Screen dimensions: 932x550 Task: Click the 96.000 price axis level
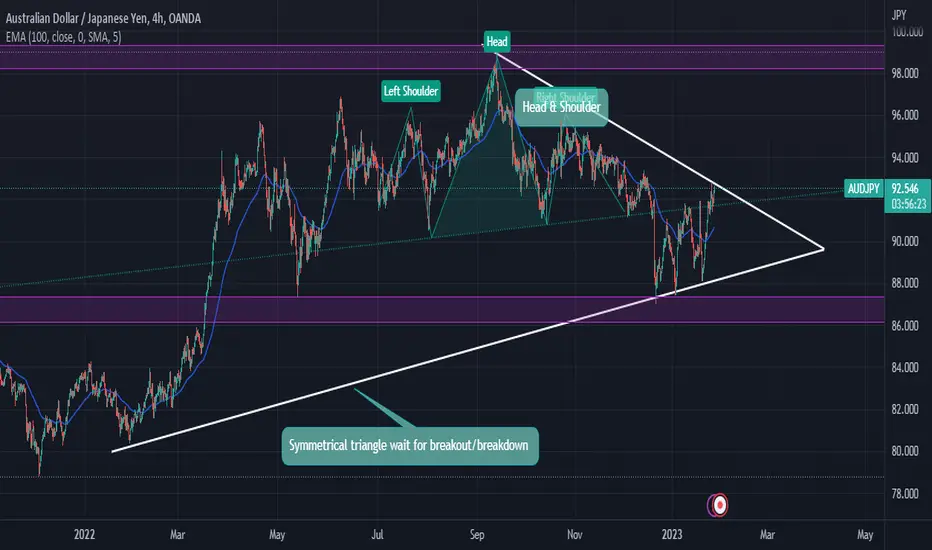coord(905,115)
